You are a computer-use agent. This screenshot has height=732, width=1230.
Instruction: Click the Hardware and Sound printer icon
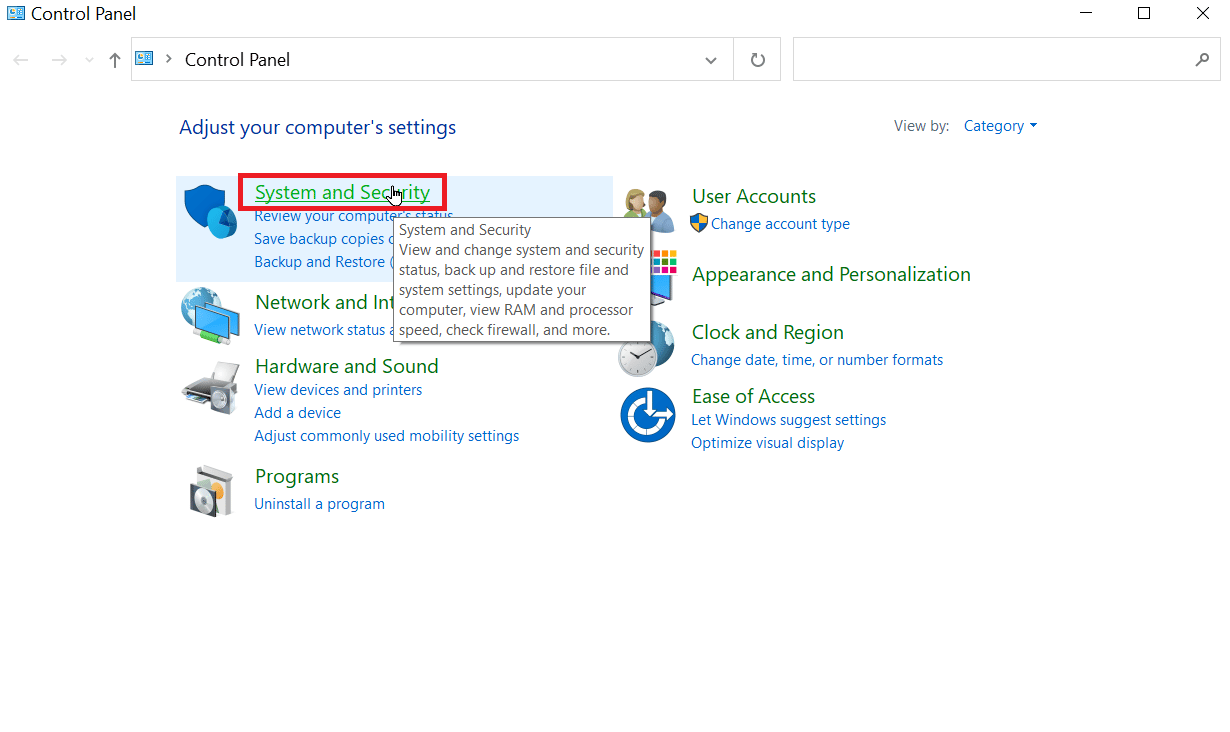tap(210, 389)
